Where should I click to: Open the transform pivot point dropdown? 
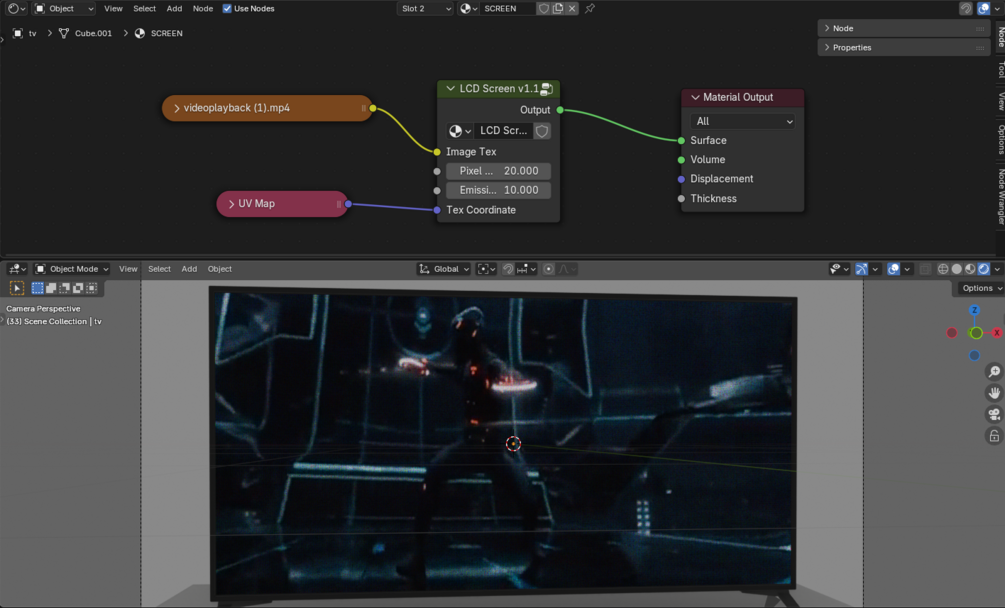click(486, 269)
